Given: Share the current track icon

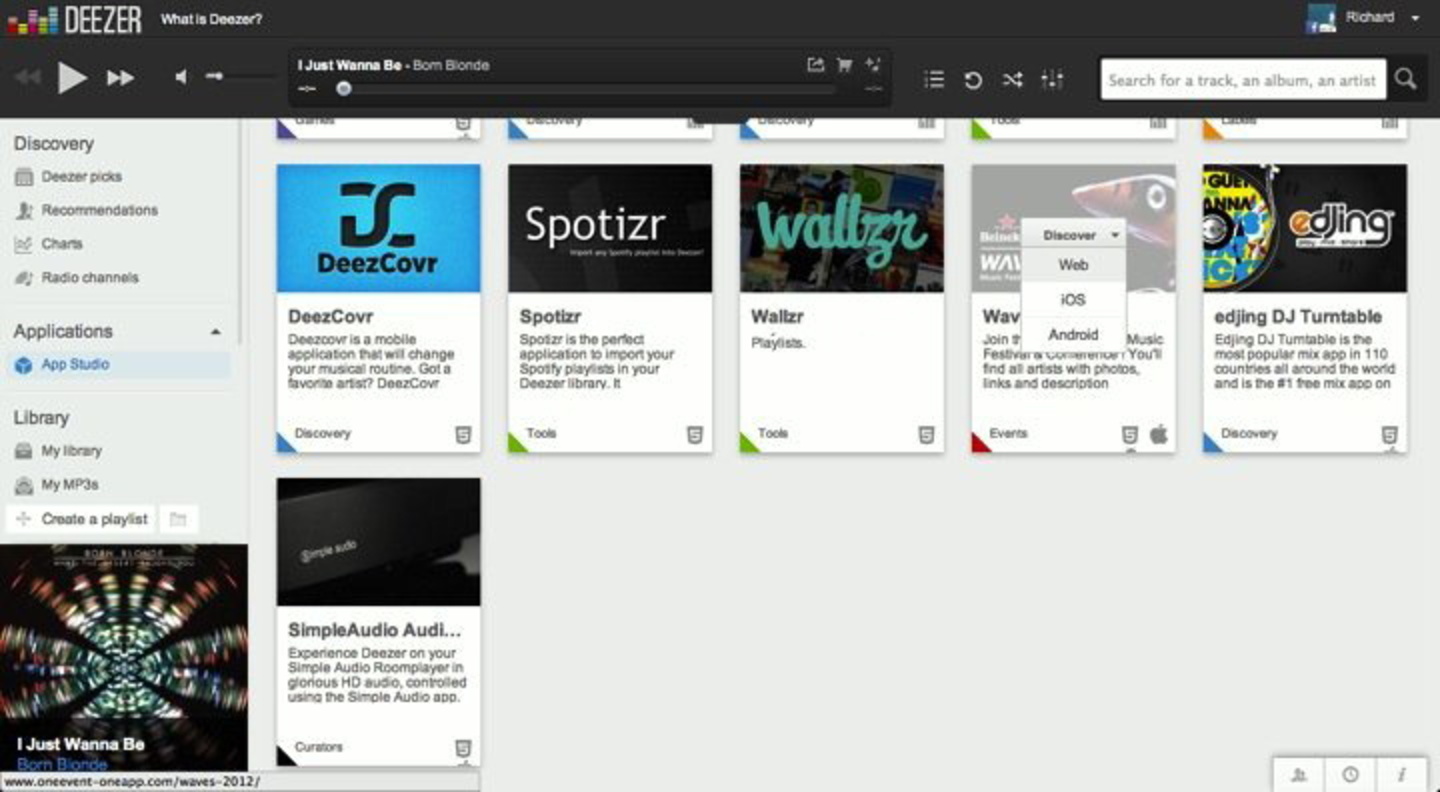Looking at the screenshot, I should pos(815,65).
